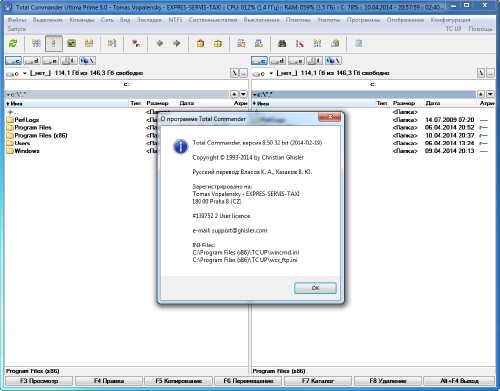Click the thumbnail view icon in toolbar
The width and height of the screenshot is (500, 391).
[71, 43]
